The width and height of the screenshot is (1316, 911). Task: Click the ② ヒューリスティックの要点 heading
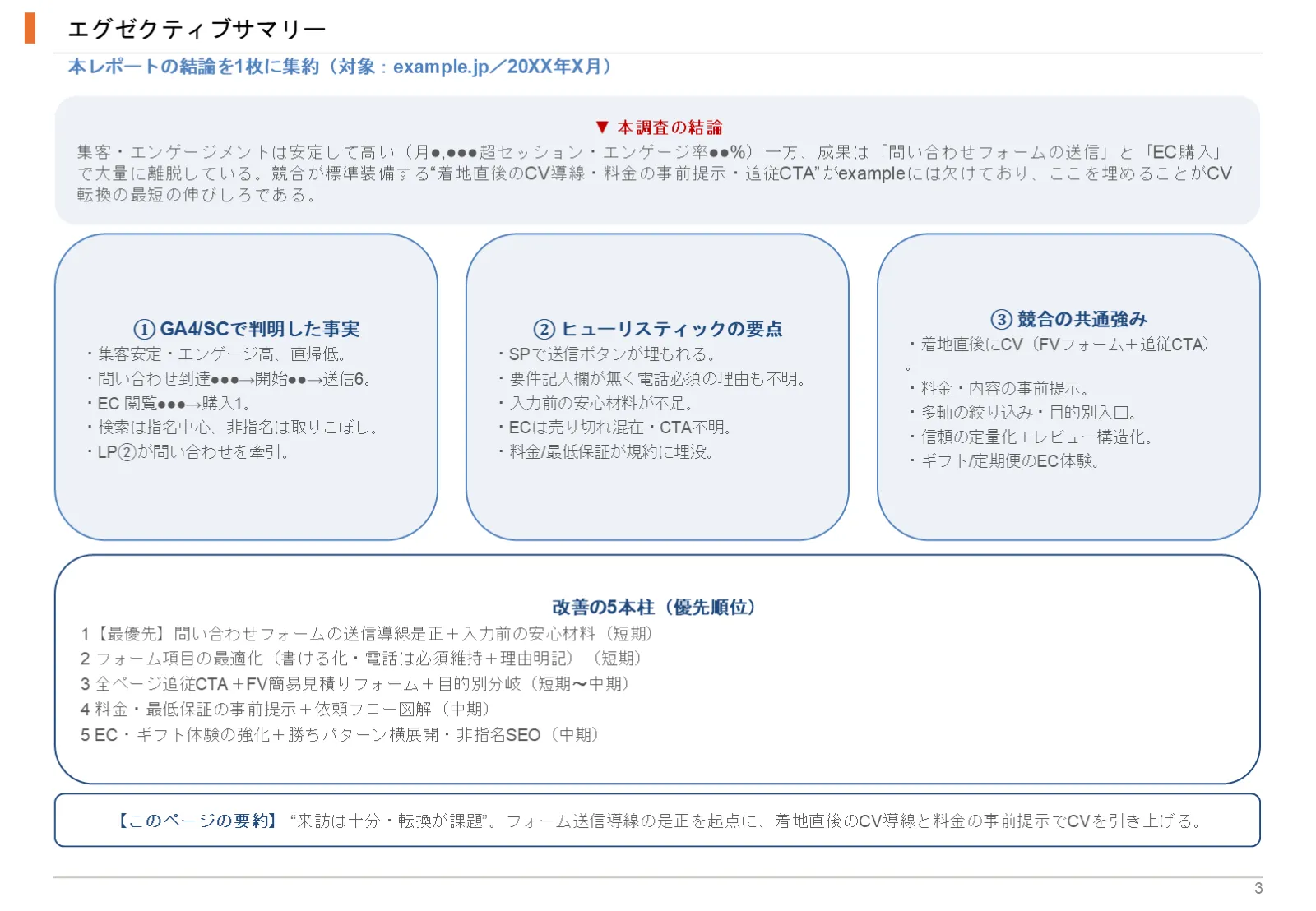pos(658,329)
